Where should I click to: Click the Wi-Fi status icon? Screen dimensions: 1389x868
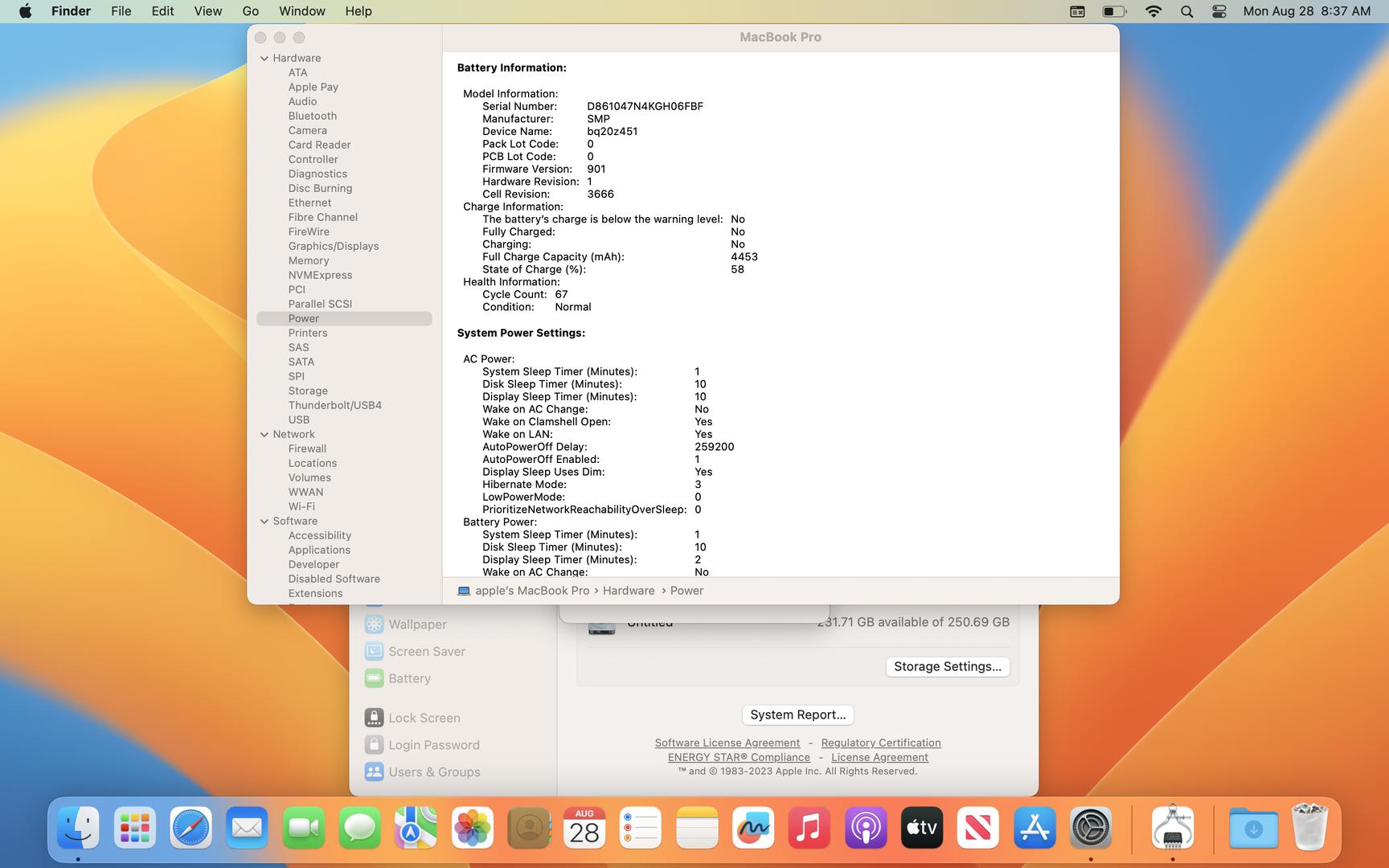(1153, 11)
